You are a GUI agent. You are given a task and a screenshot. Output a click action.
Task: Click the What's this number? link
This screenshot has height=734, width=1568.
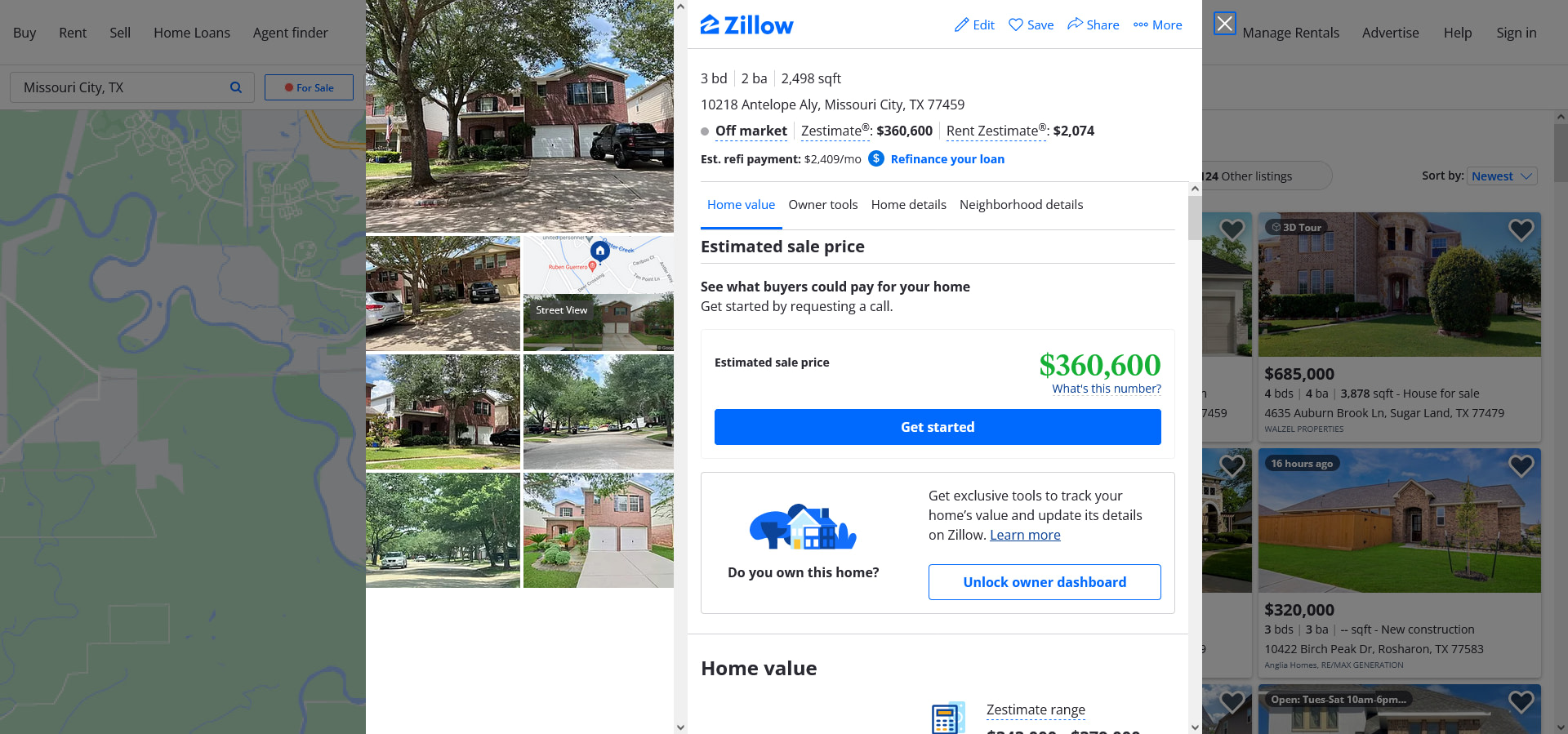[x=1107, y=389]
